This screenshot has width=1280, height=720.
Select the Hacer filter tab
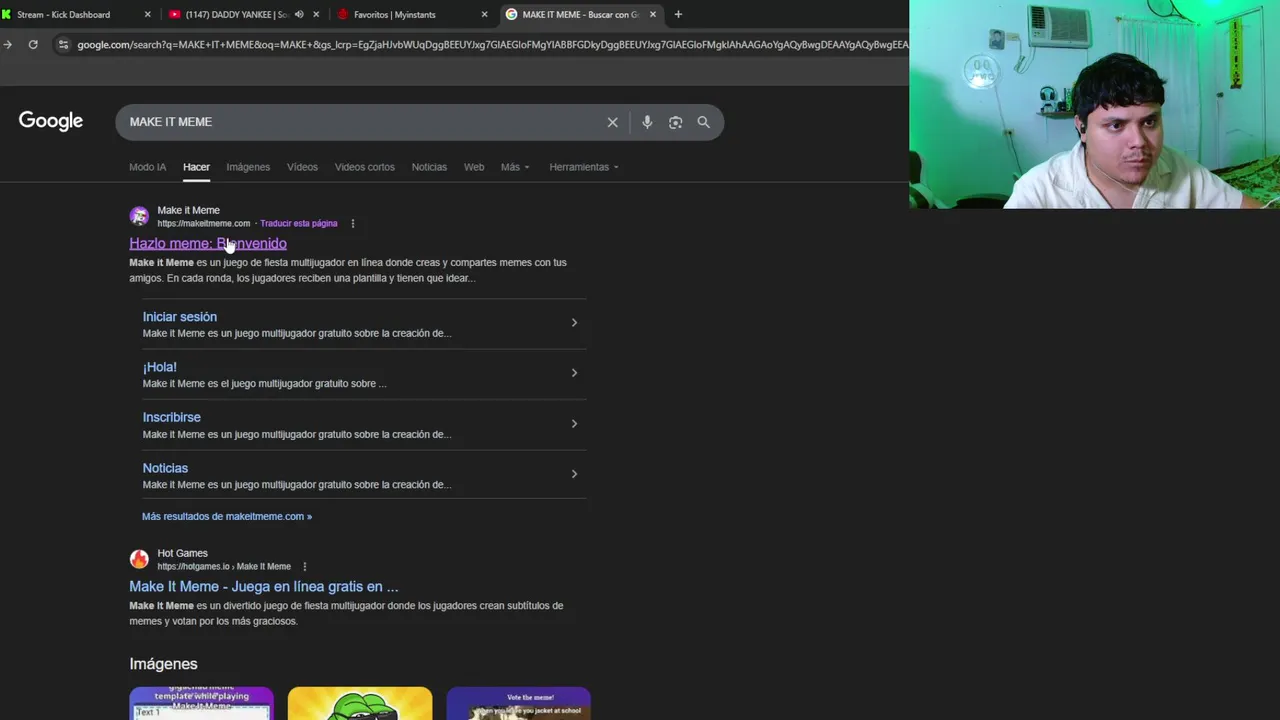(196, 167)
